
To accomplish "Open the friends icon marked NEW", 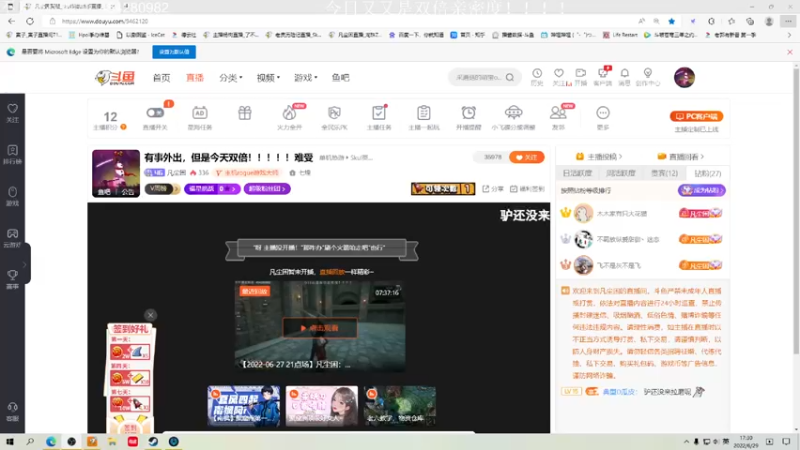I will pyautogui.click(x=558, y=113).
